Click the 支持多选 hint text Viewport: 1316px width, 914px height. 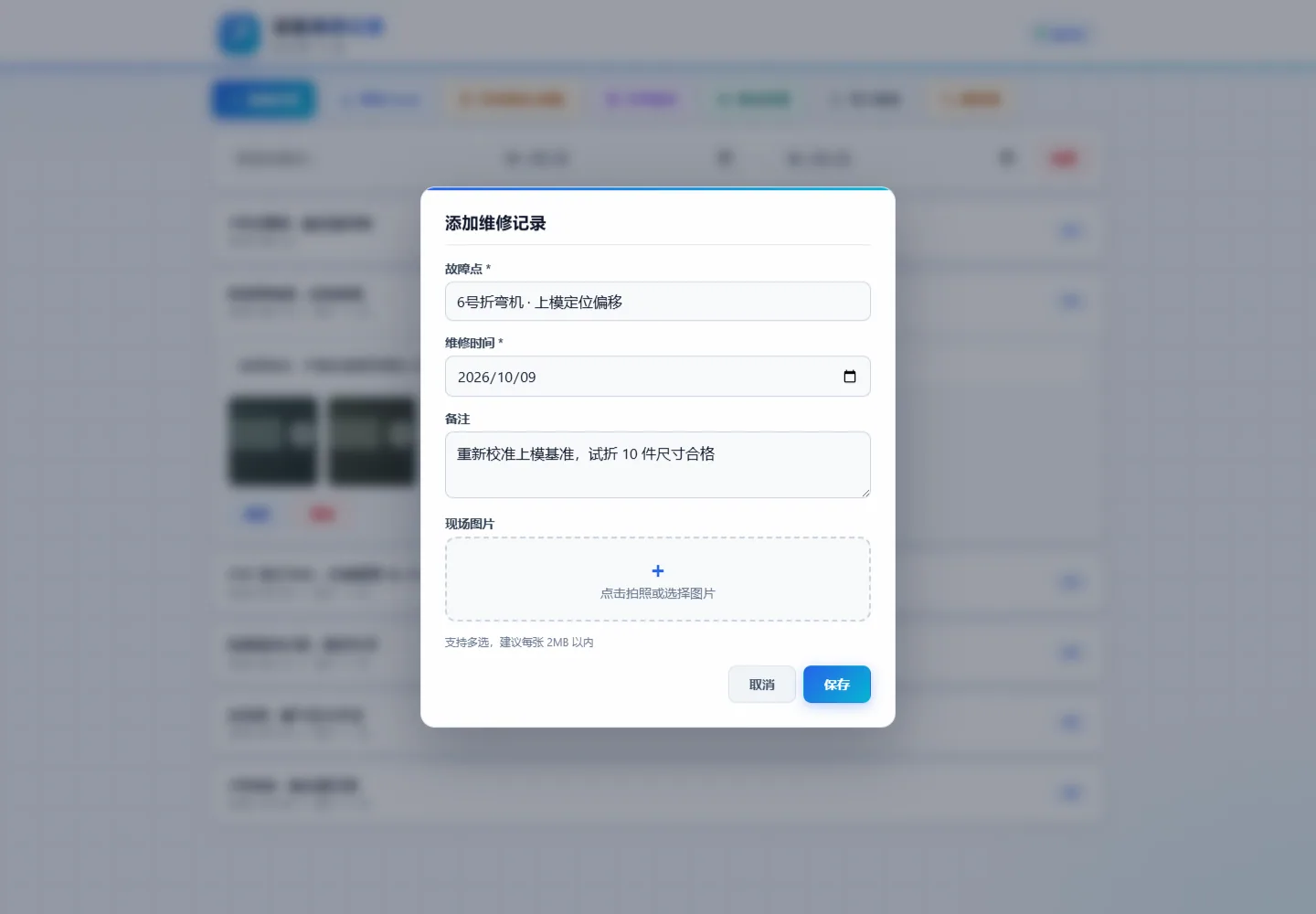tap(519, 643)
